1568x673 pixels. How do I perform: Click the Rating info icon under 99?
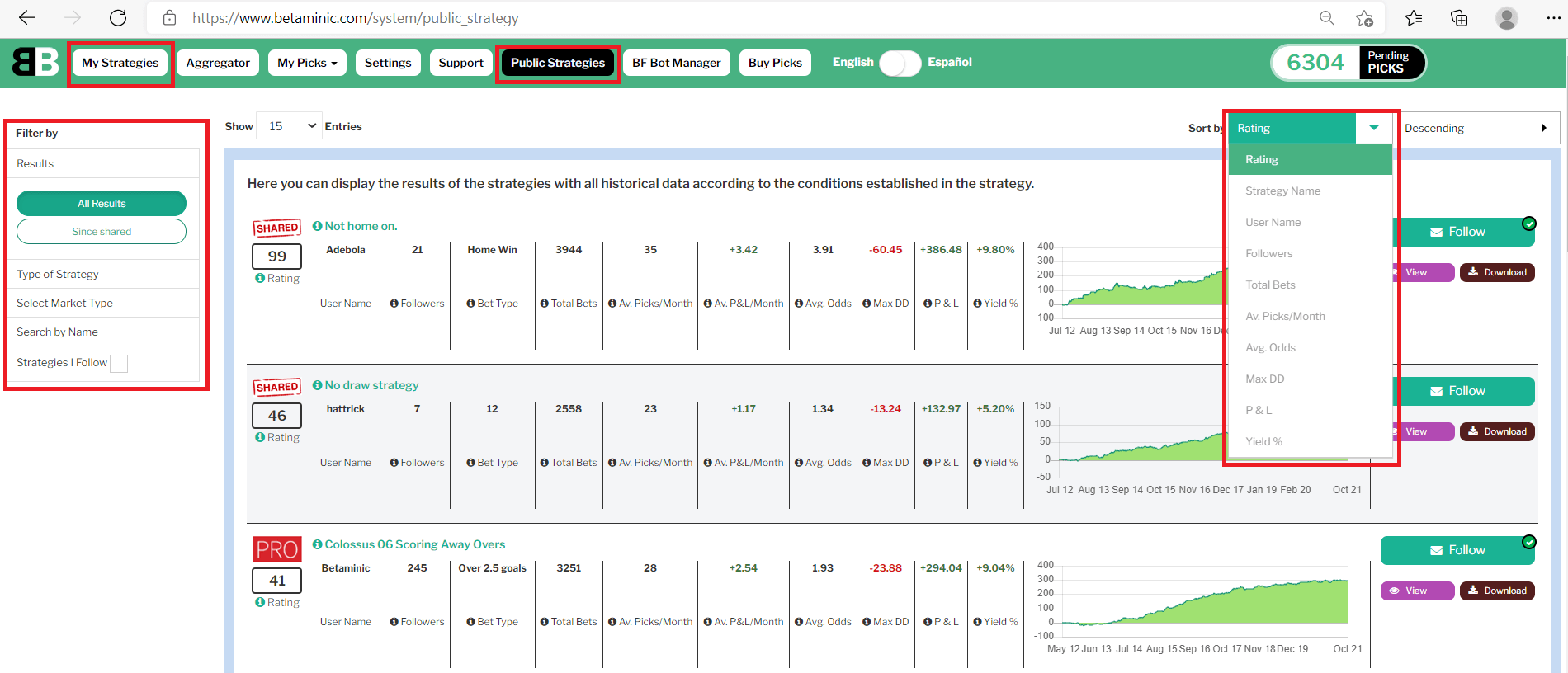(260, 279)
